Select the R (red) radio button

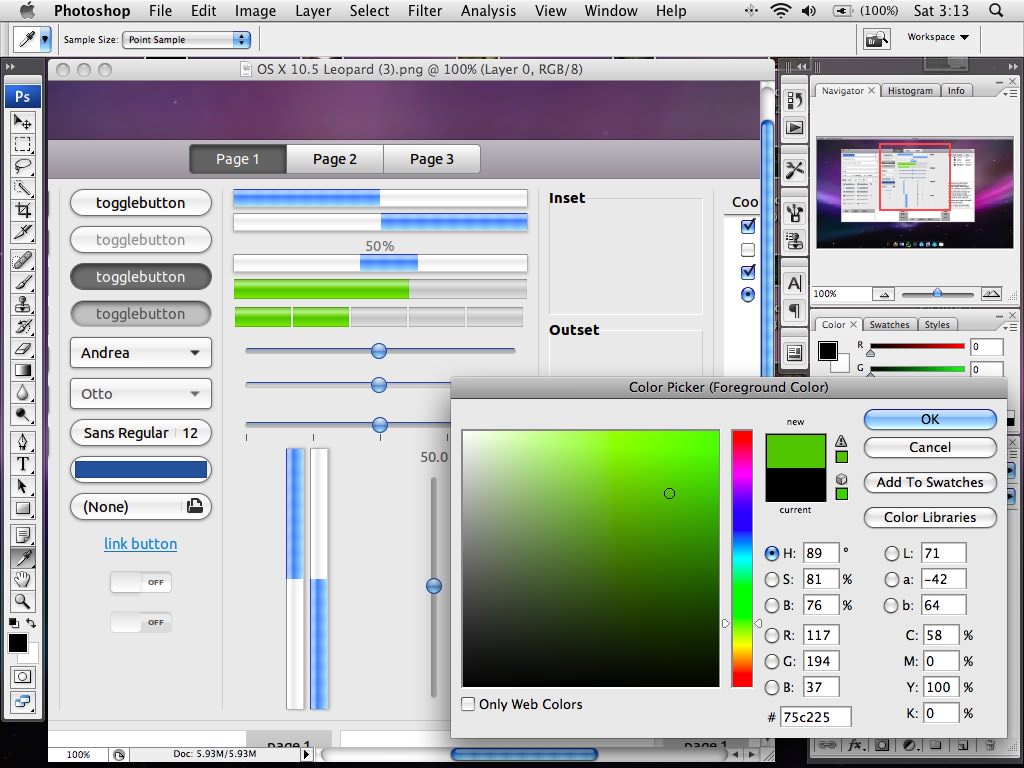(772, 635)
